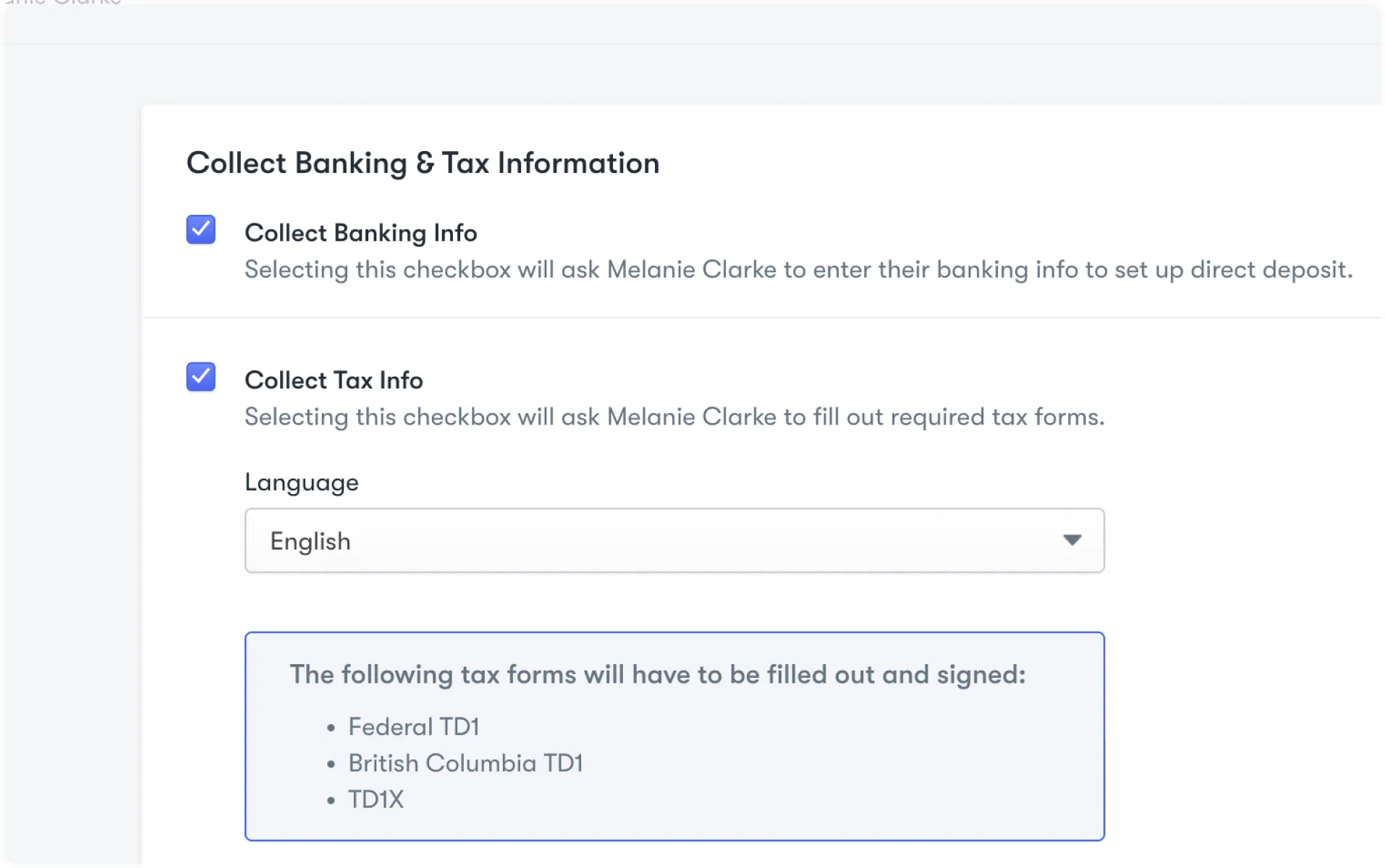Click the bullet beside Federal TD1
This screenshot has width=1385, height=868.
pyautogui.click(x=331, y=728)
